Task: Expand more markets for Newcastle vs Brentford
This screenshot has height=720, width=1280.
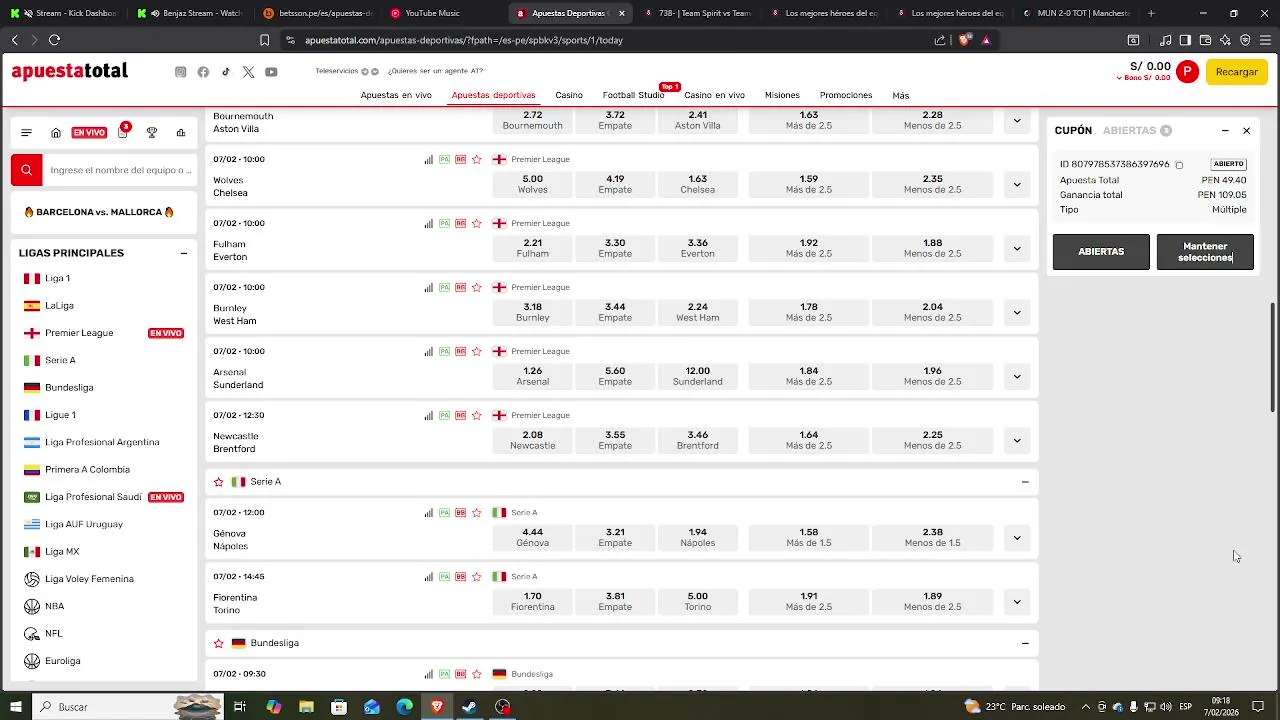Action: pyautogui.click(x=1017, y=440)
